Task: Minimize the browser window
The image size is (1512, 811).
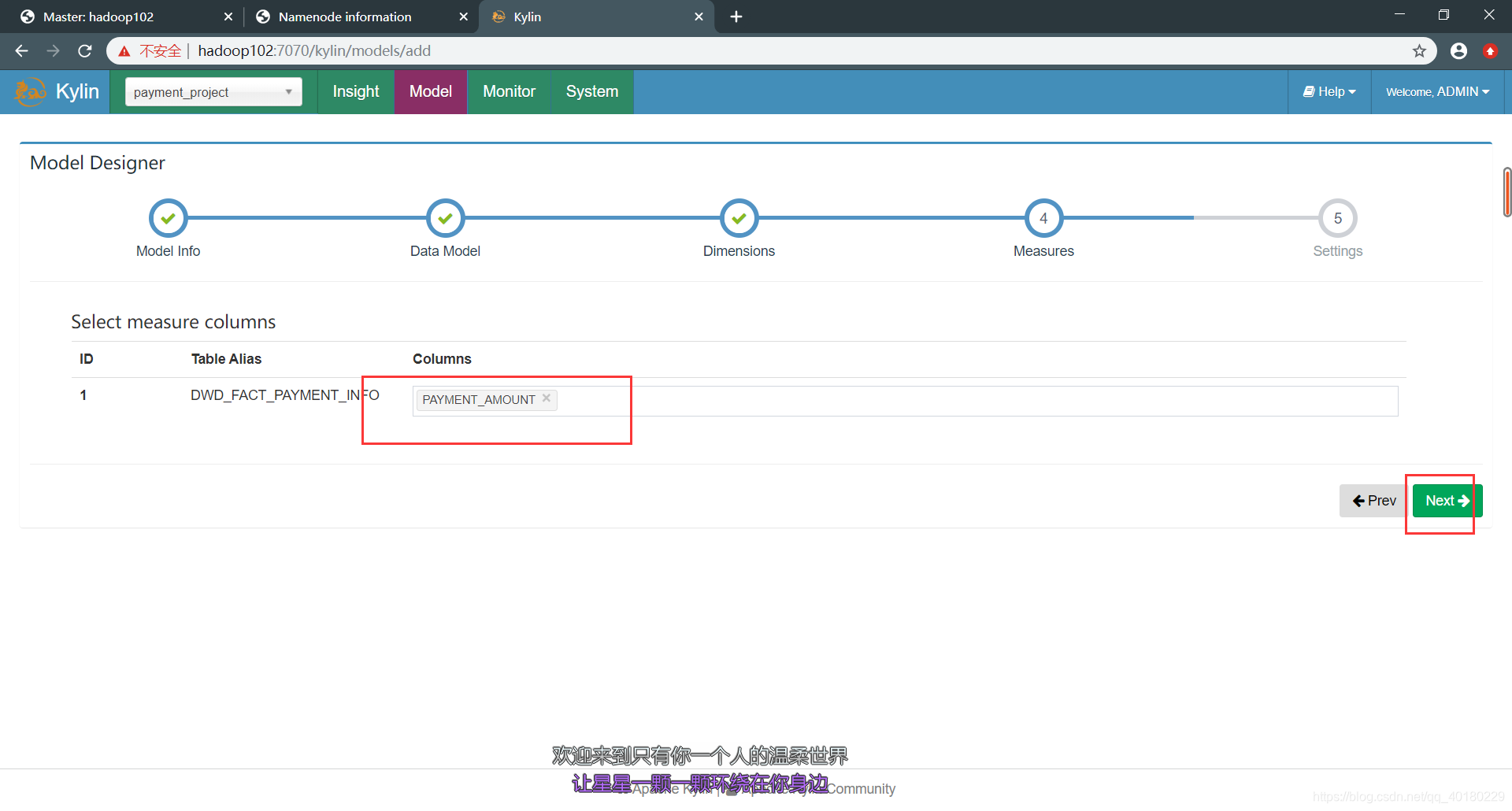Action: (1399, 15)
